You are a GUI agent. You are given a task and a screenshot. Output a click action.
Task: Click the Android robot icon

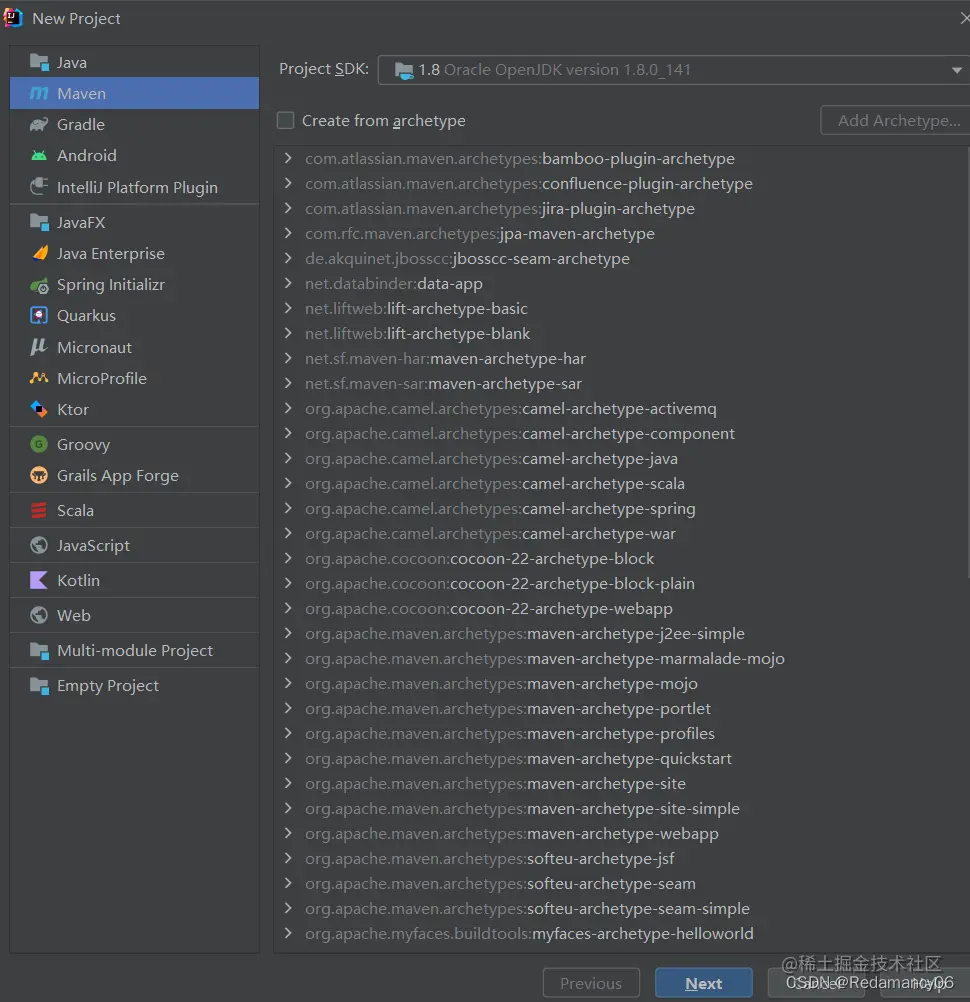click(x=39, y=155)
